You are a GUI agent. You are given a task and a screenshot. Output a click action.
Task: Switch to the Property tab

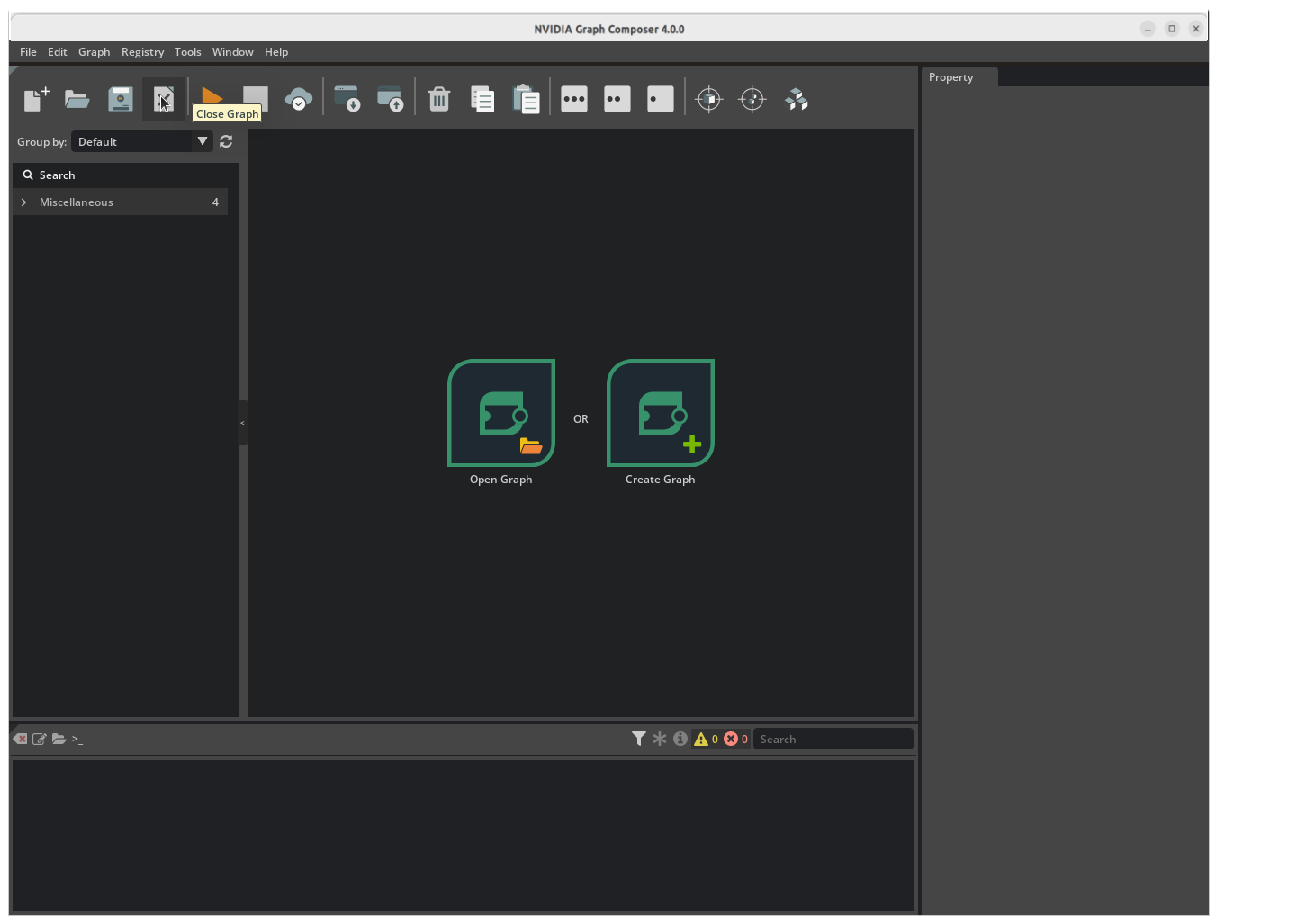pos(950,76)
